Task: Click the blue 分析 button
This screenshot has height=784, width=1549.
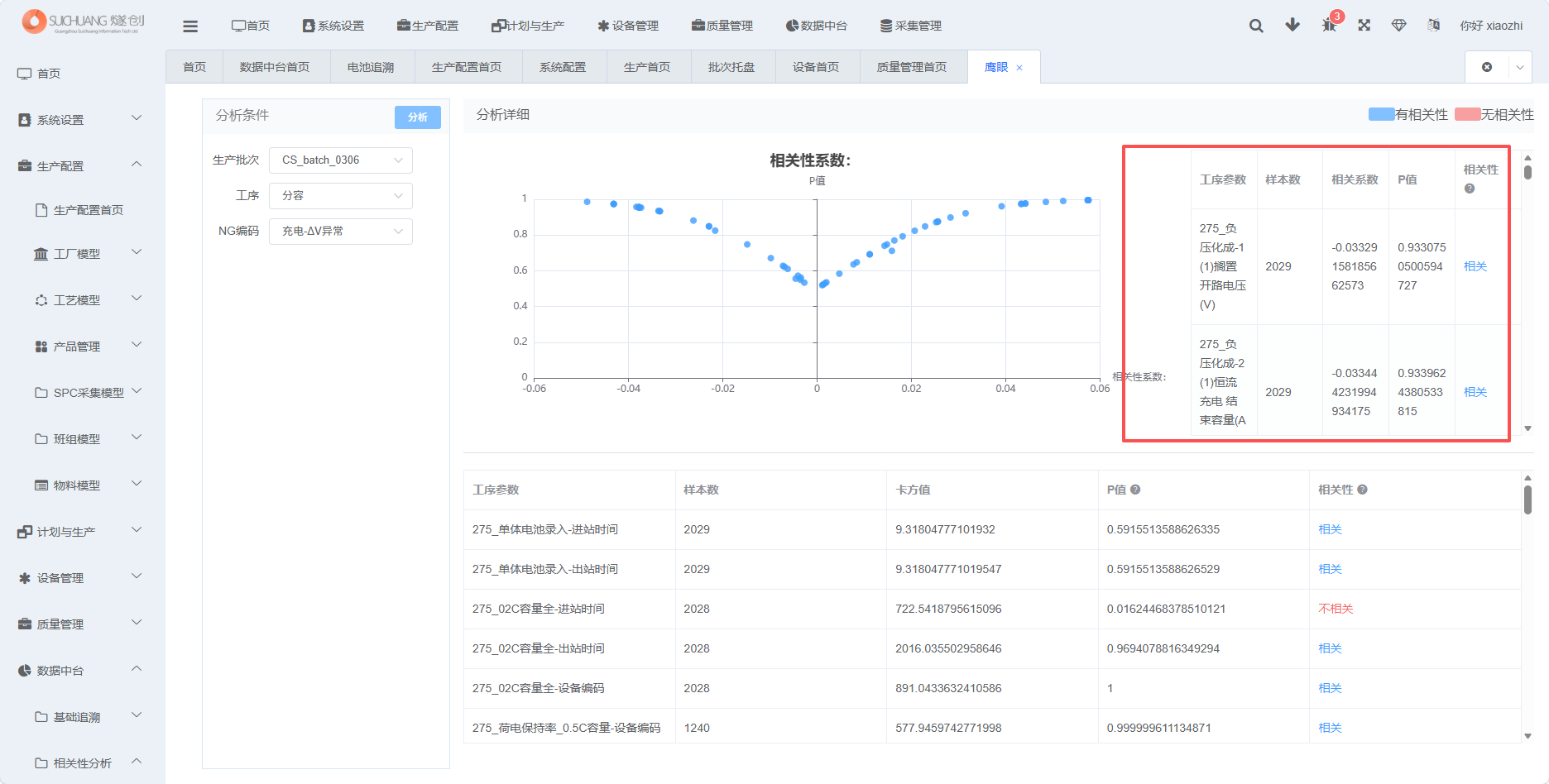Action: [418, 117]
